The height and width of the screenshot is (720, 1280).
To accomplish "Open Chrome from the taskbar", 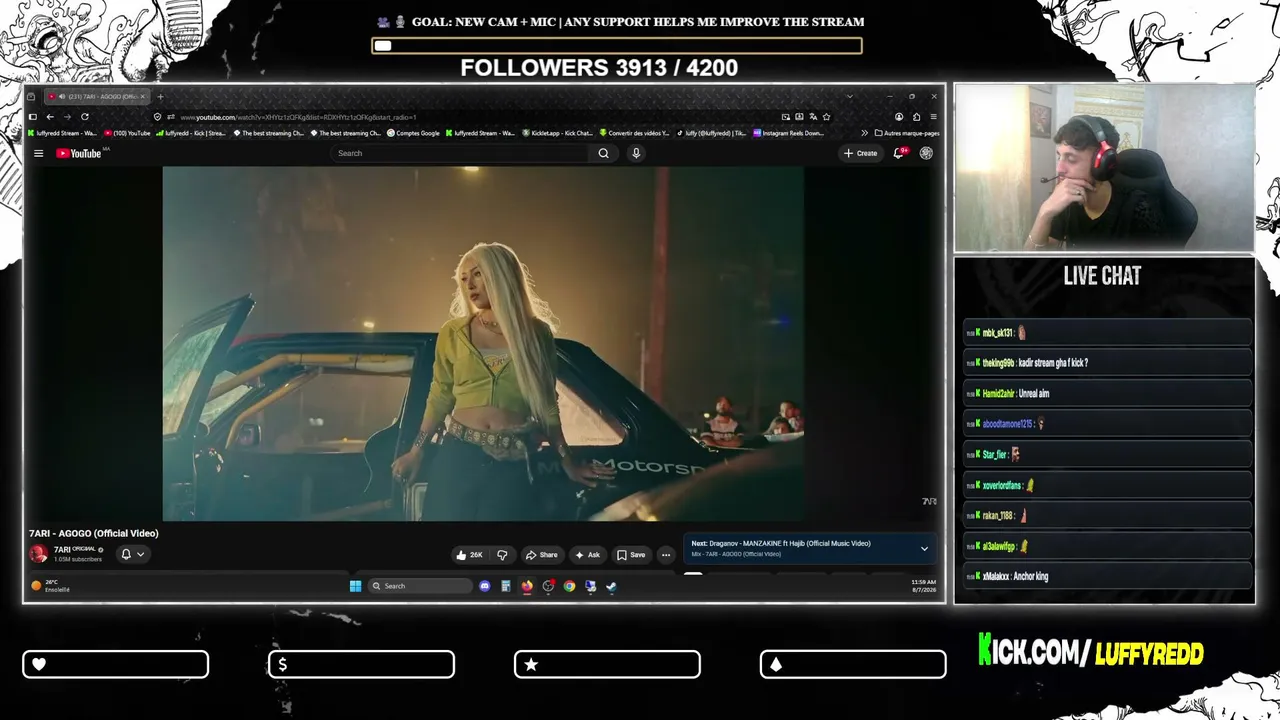I will pos(569,586).
